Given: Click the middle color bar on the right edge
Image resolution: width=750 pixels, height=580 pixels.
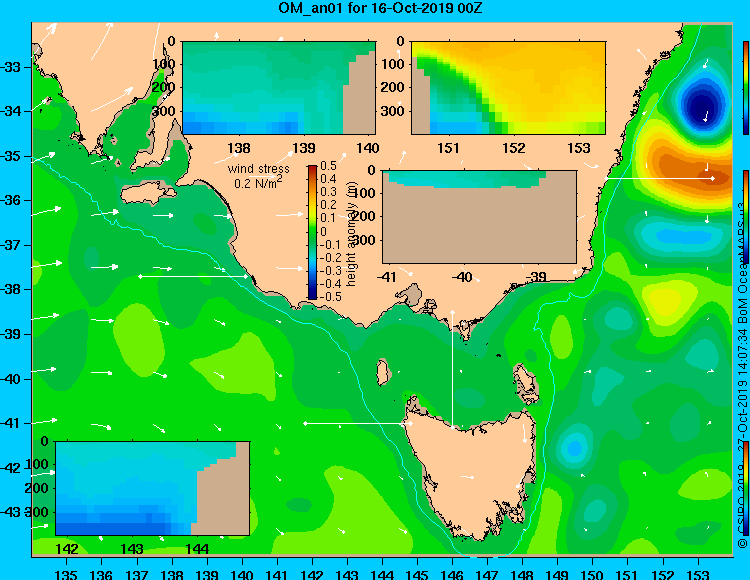Looking at the screenshot, I should click(746, 217).
